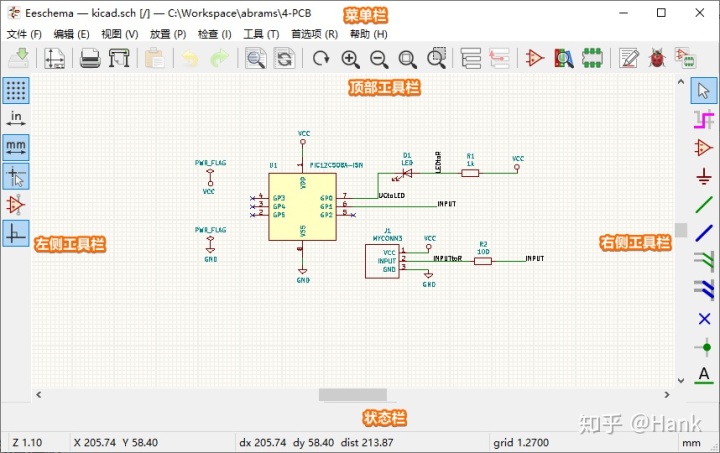Image resolution: width=720 pixels, height=453 pixels.
Task: Click the R1 resistor symbol
Action: click(470, 173)
